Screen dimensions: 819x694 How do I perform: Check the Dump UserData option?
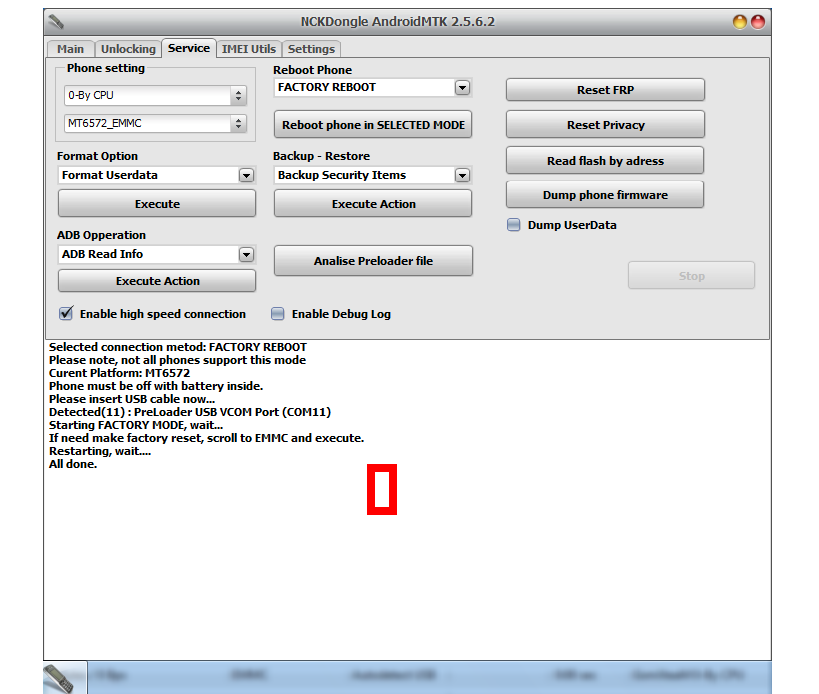click(513, 225)
